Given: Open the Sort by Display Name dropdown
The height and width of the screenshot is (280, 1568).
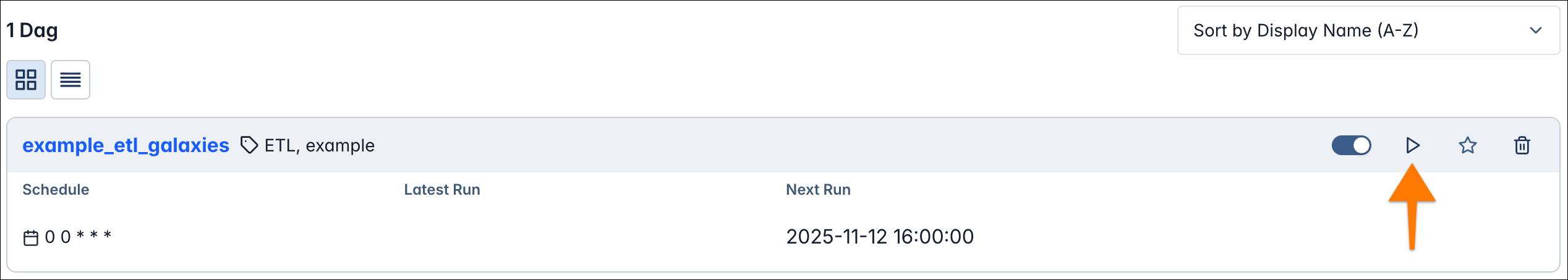Looking at the screenshot, I should click(1368, 30).
